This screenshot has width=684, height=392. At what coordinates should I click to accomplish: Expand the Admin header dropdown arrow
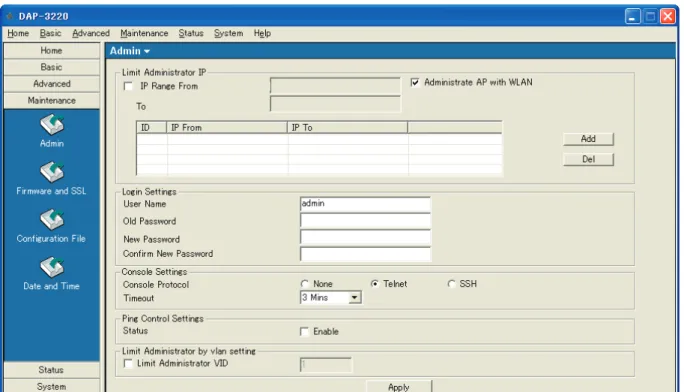pos(147,51)
